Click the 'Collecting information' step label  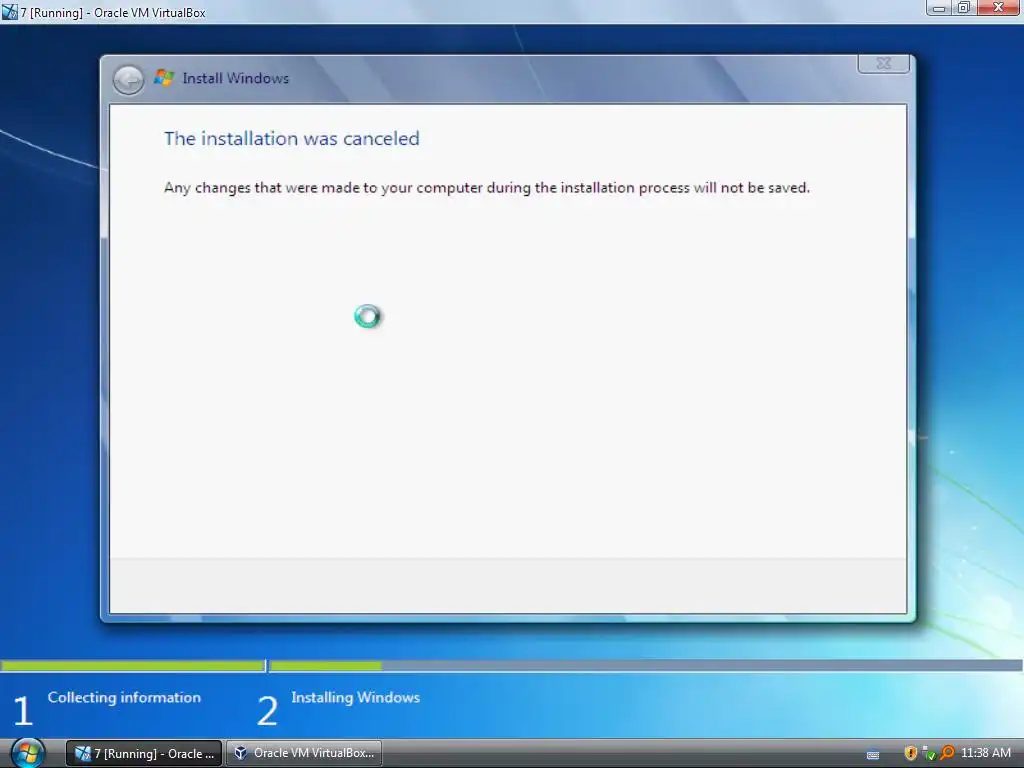click(x=124, y=697)
